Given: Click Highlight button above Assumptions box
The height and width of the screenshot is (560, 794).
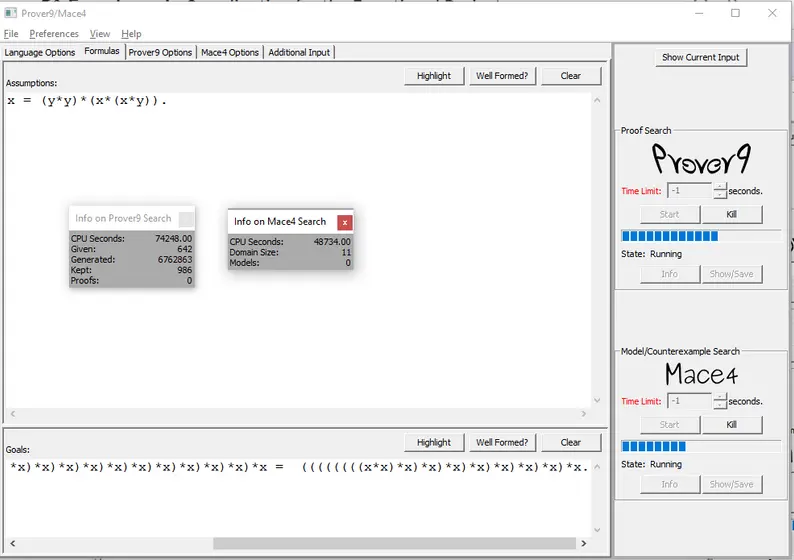Looking at the screenshot, I should (x=434, y=76).
